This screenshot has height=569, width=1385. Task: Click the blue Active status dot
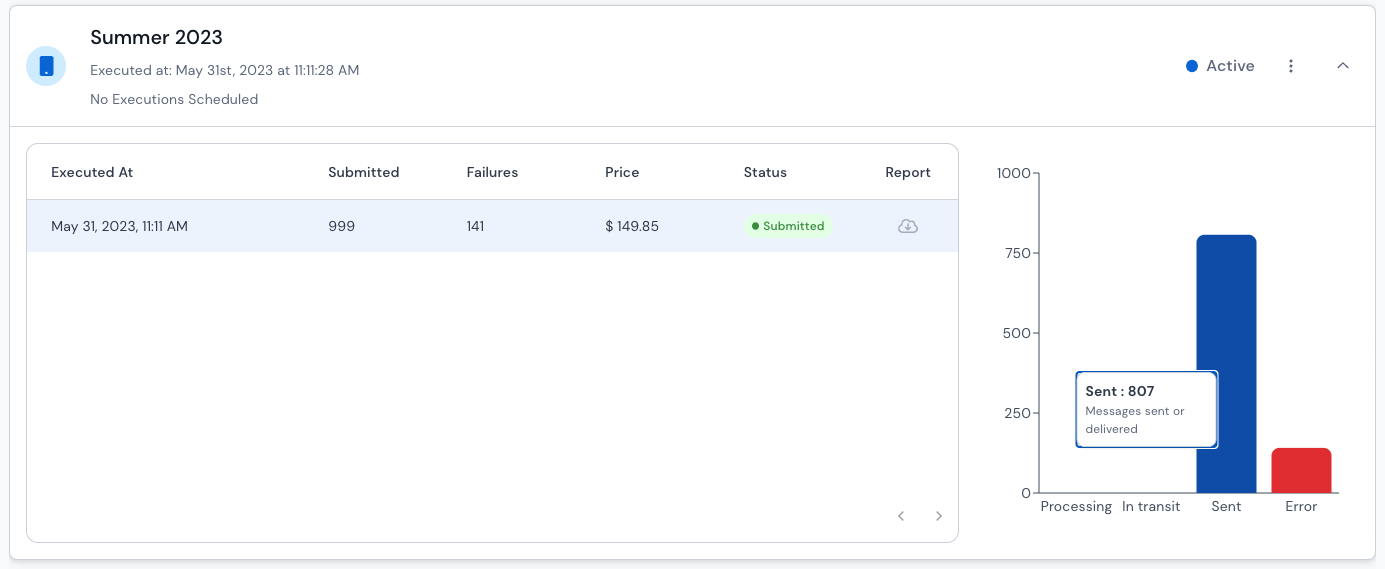pos(1192,66)
